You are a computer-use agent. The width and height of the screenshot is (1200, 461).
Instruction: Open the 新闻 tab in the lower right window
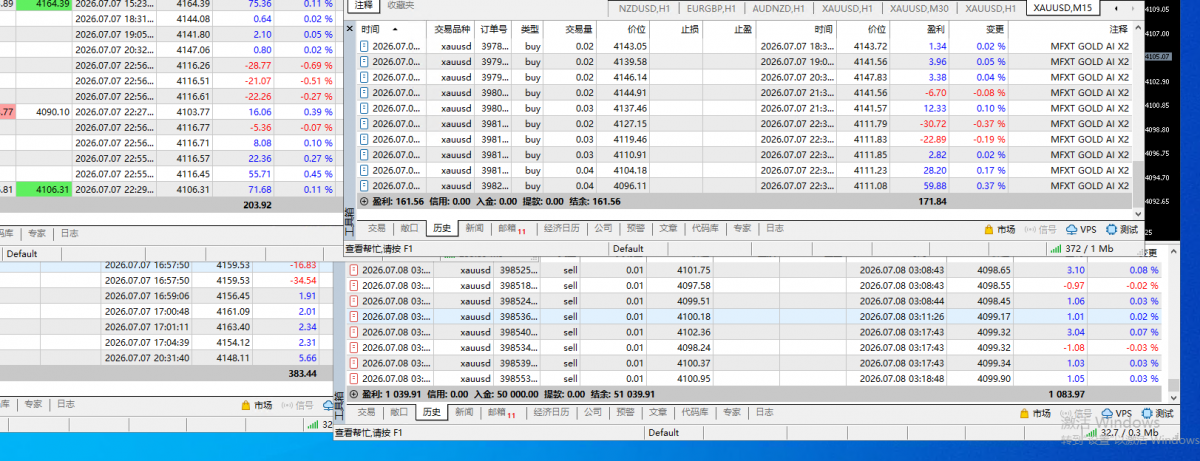tap(463, 412)
